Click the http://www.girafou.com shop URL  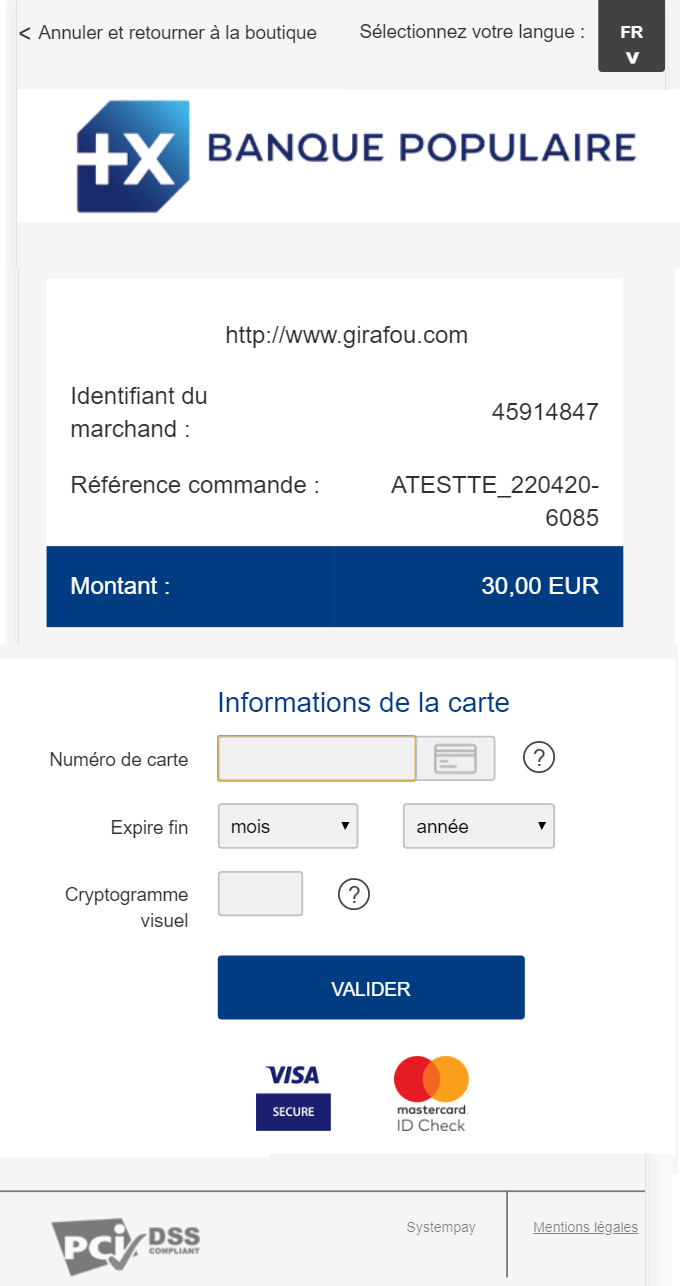346,335
